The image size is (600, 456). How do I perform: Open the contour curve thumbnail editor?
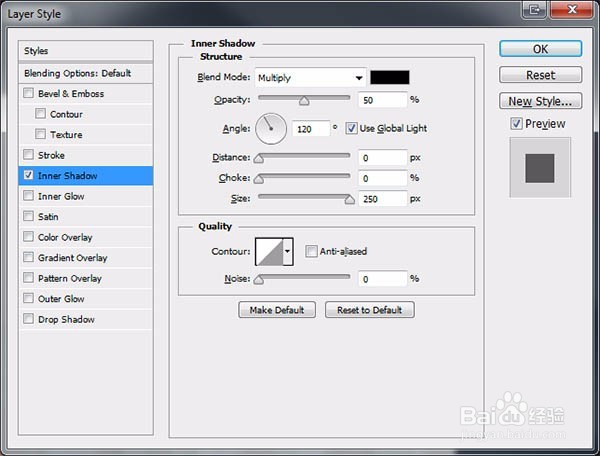pyautogui.click(x=269, y=251)
